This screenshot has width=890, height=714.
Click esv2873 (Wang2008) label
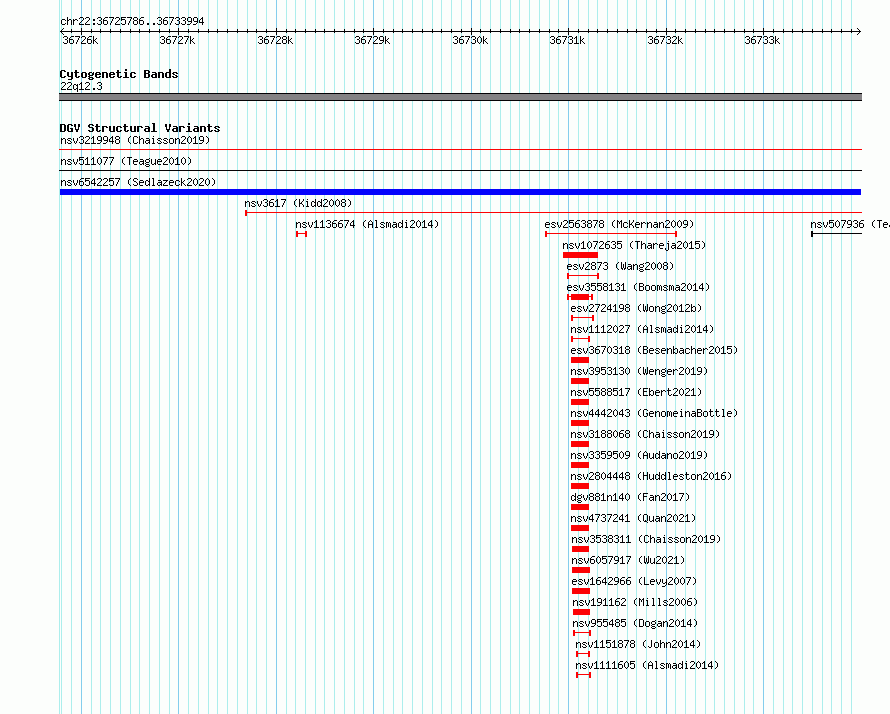[x=620, y=266]
